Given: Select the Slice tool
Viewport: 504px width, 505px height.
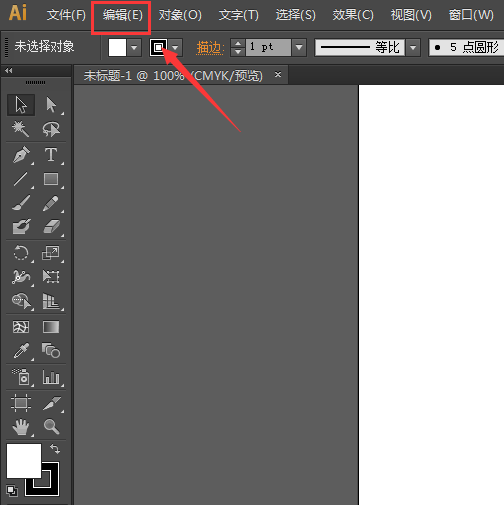Looking at the screenshot, I should [x=51, y=403].
